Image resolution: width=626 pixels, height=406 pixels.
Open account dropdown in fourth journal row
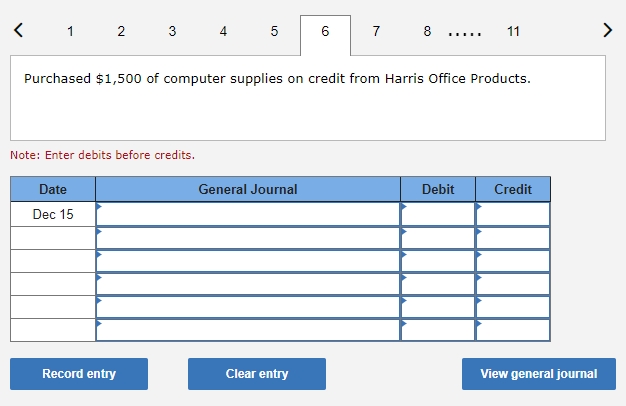(248, 284)
